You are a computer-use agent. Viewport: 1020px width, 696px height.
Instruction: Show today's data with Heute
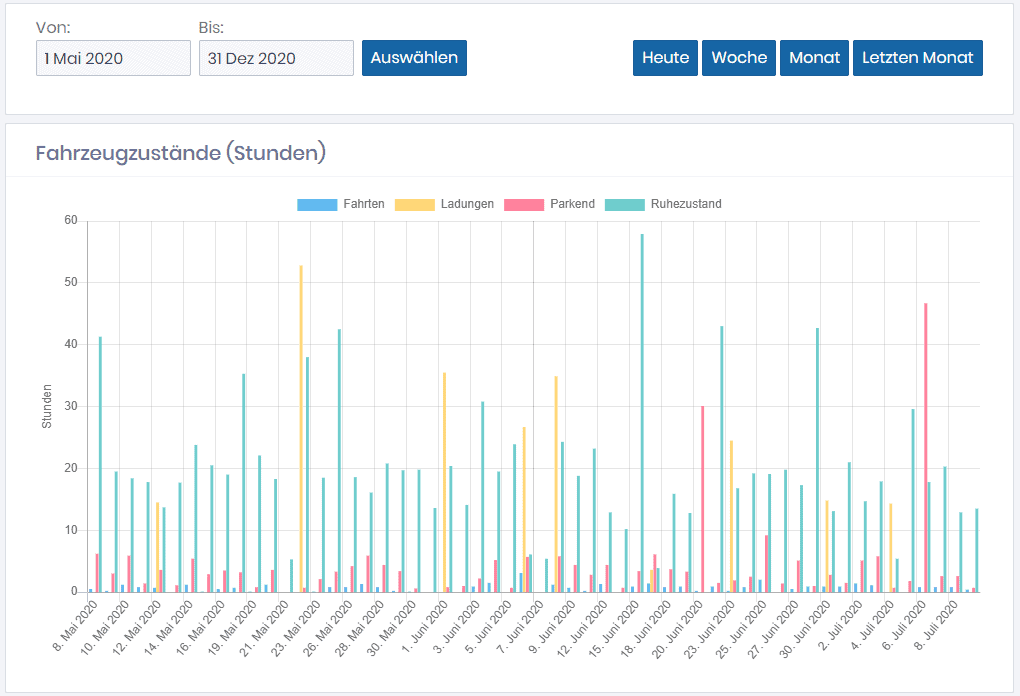(x=665, y=58)
